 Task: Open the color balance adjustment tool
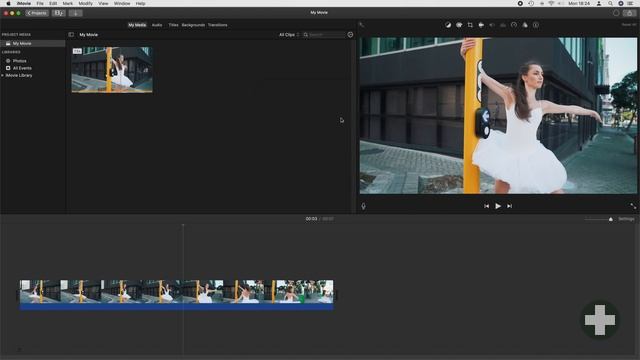(448, 25)
